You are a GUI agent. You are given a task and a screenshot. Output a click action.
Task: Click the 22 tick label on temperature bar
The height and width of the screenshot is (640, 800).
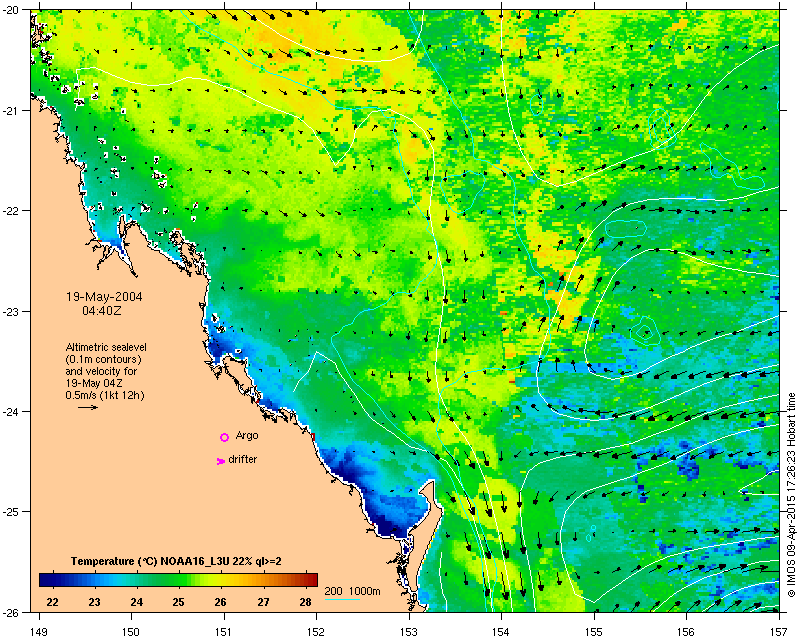52,602
